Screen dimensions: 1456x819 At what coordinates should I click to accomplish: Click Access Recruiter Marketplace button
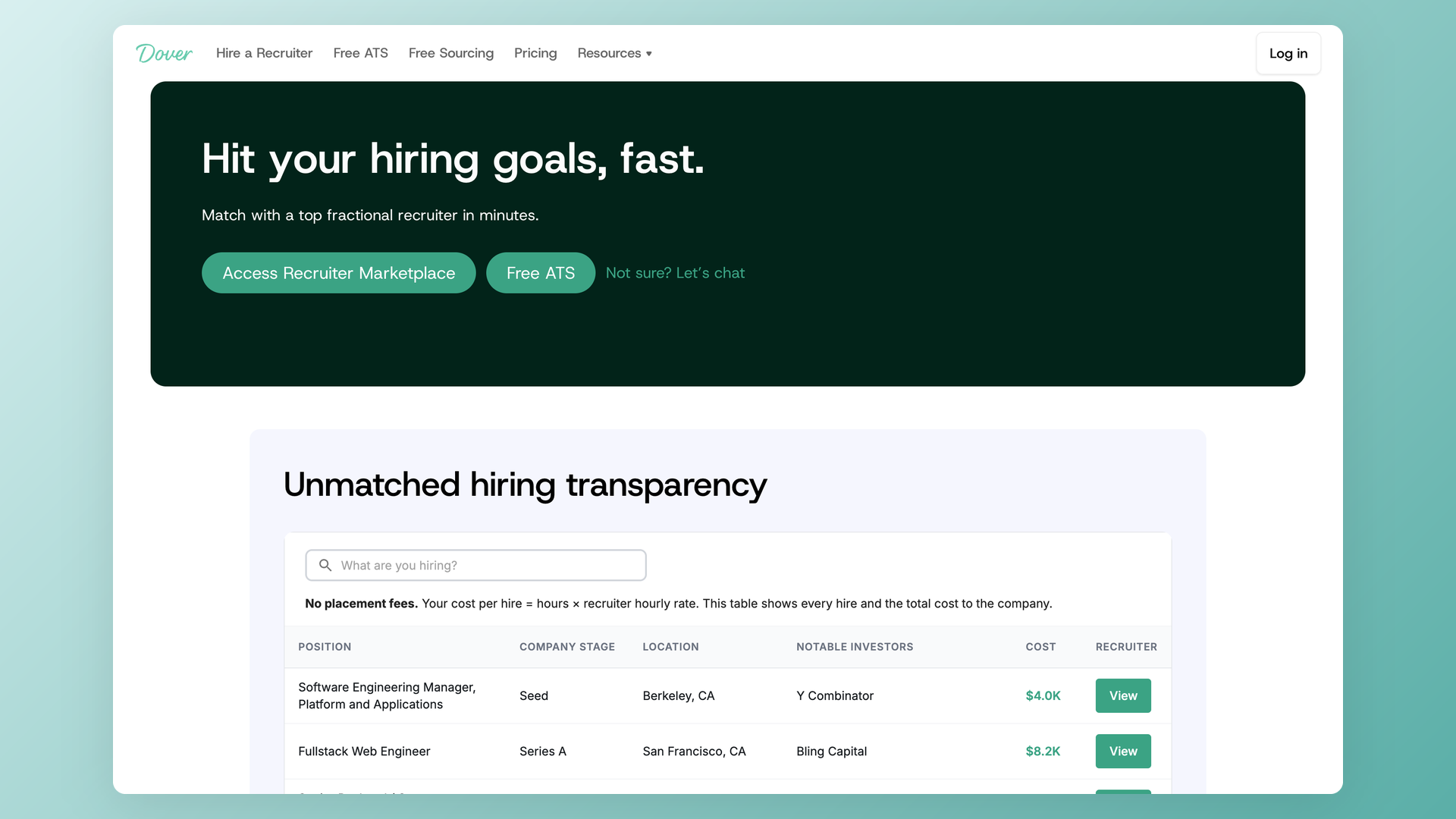coord(338,273)
